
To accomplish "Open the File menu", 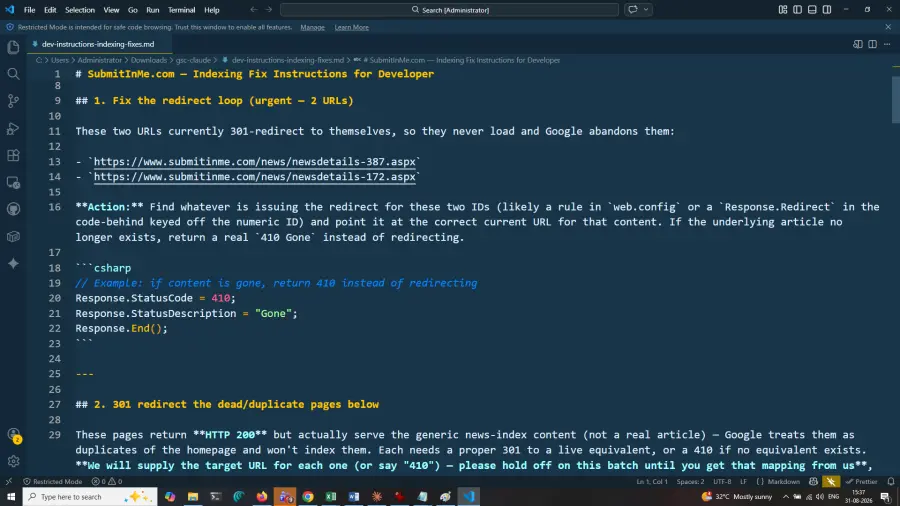I will pyautogui.click(x=29, y=10).
